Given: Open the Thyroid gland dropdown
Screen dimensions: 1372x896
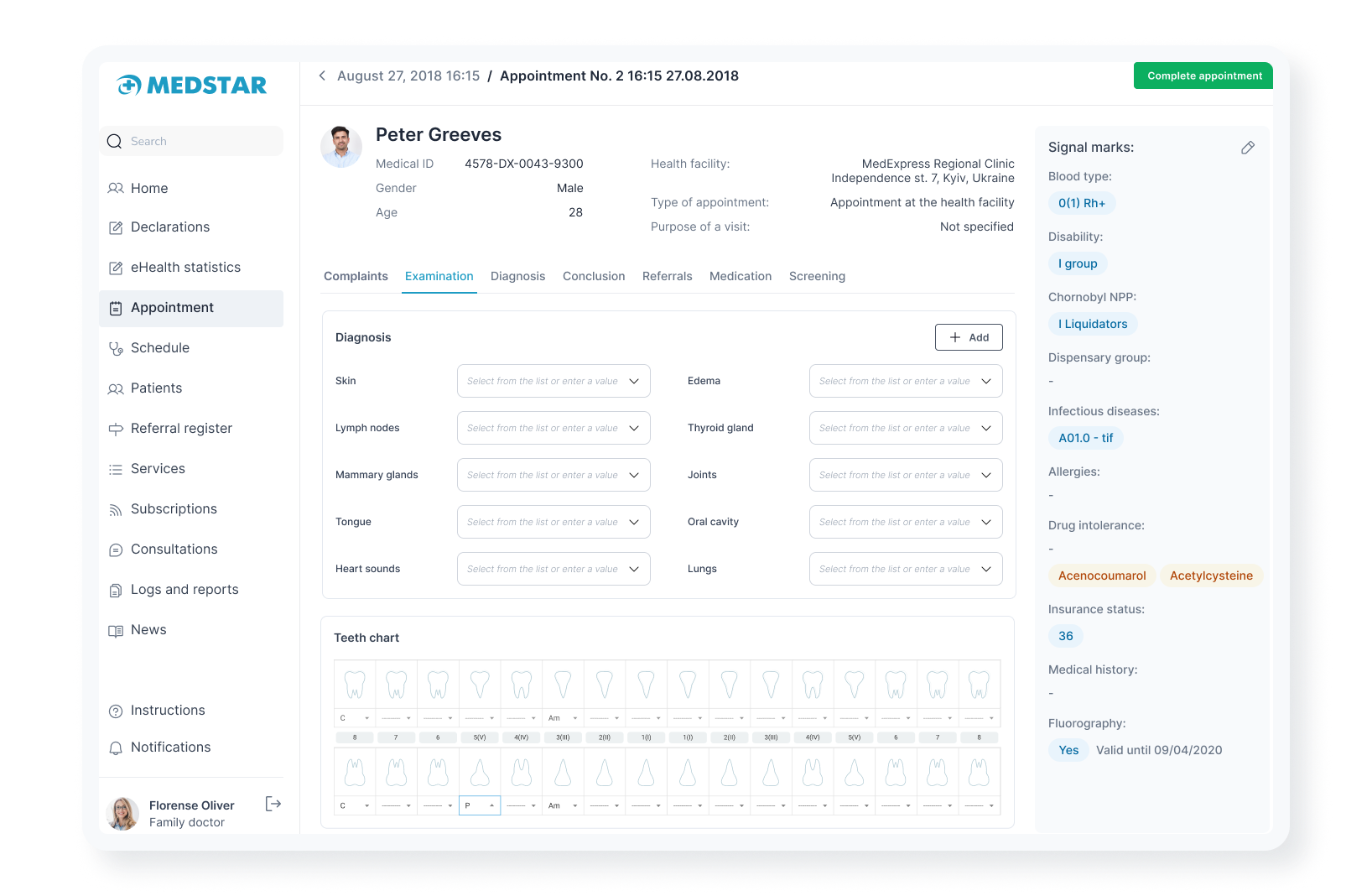Looking at the screenshot, I should (x=906, y=428).
